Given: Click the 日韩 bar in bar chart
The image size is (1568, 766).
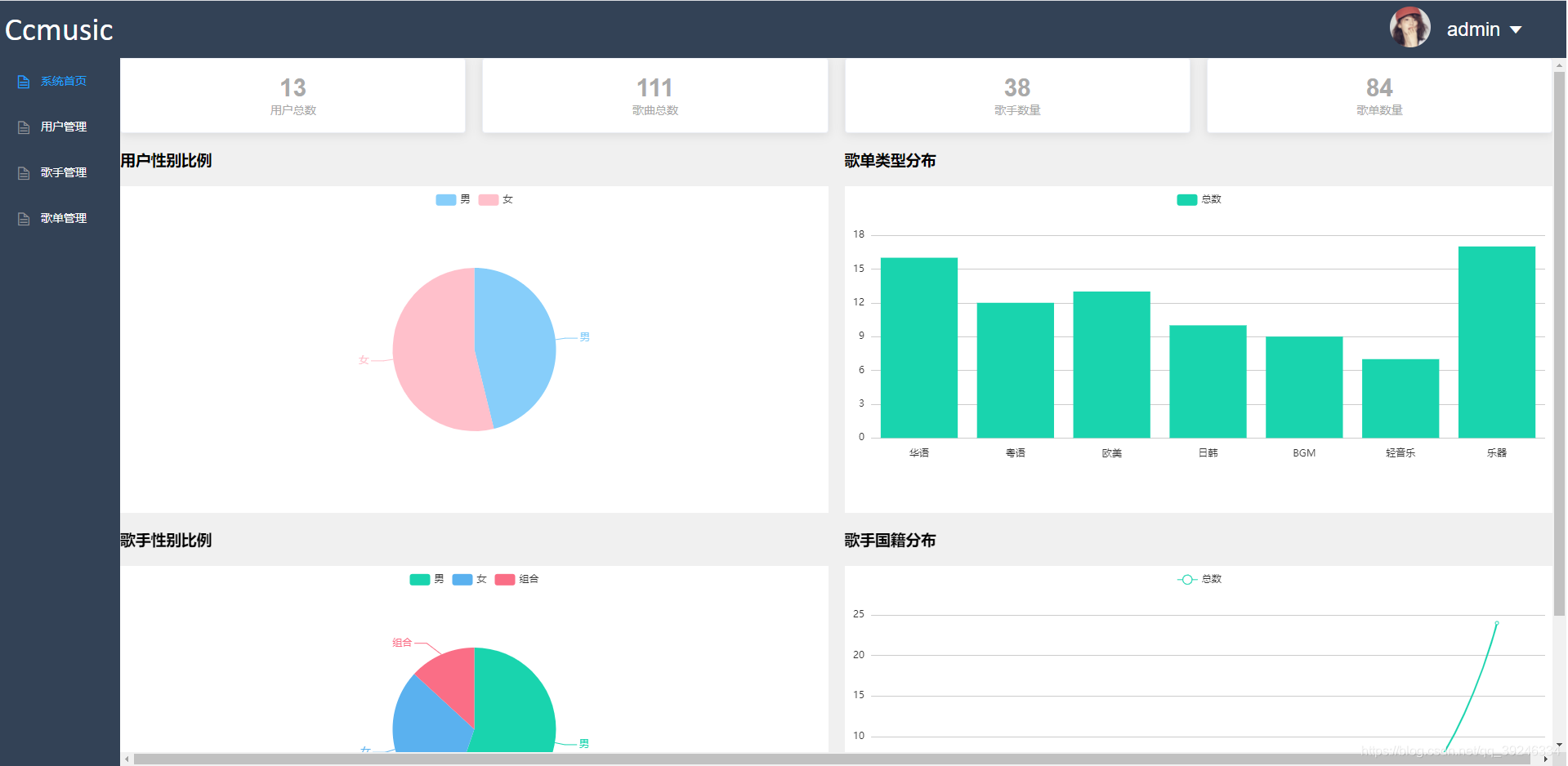Looking at the screenshot, I should click(x=1208, y=381).
